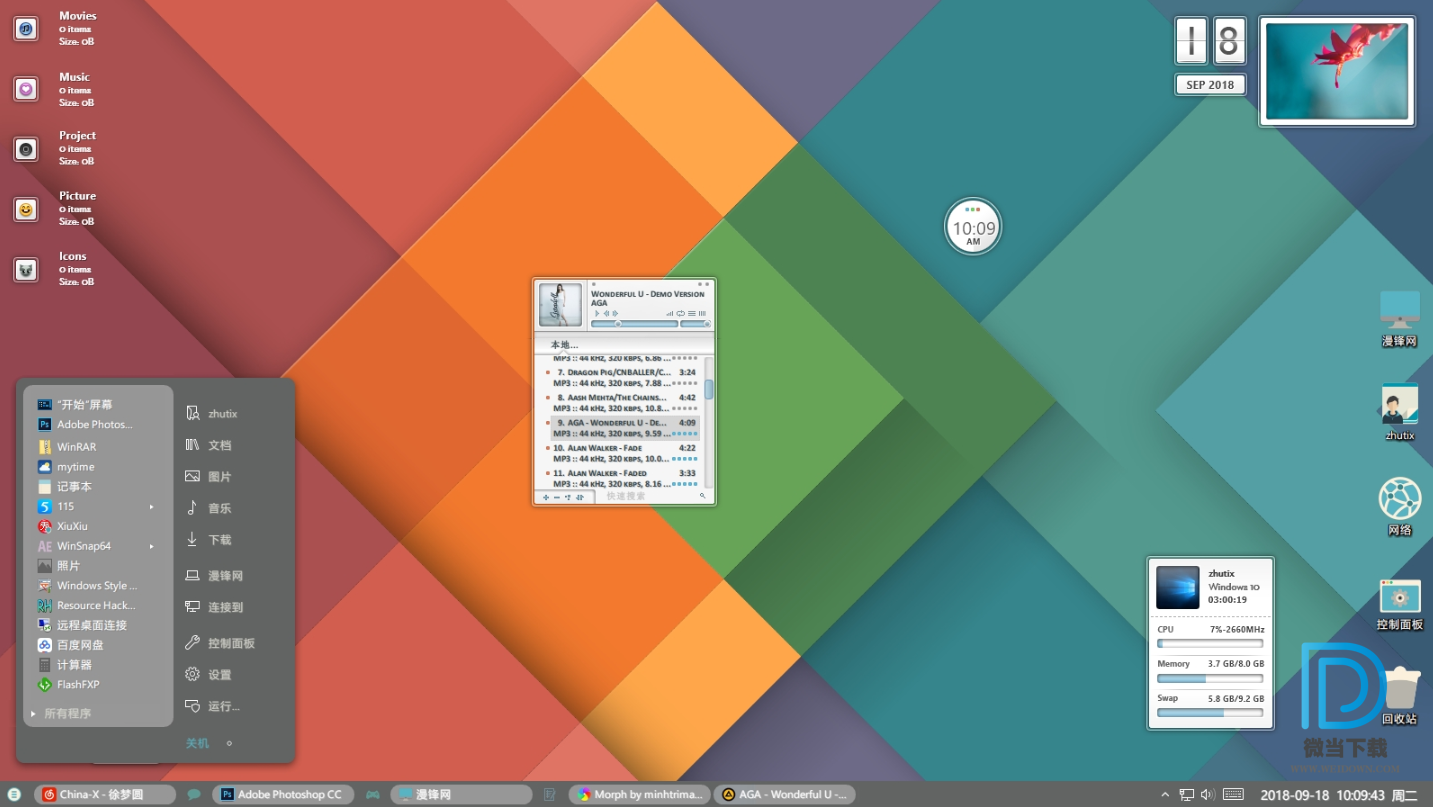This screenshot has height=807, width=1433.
Task: Select the 本地... playlist tab
Action: 564,345
